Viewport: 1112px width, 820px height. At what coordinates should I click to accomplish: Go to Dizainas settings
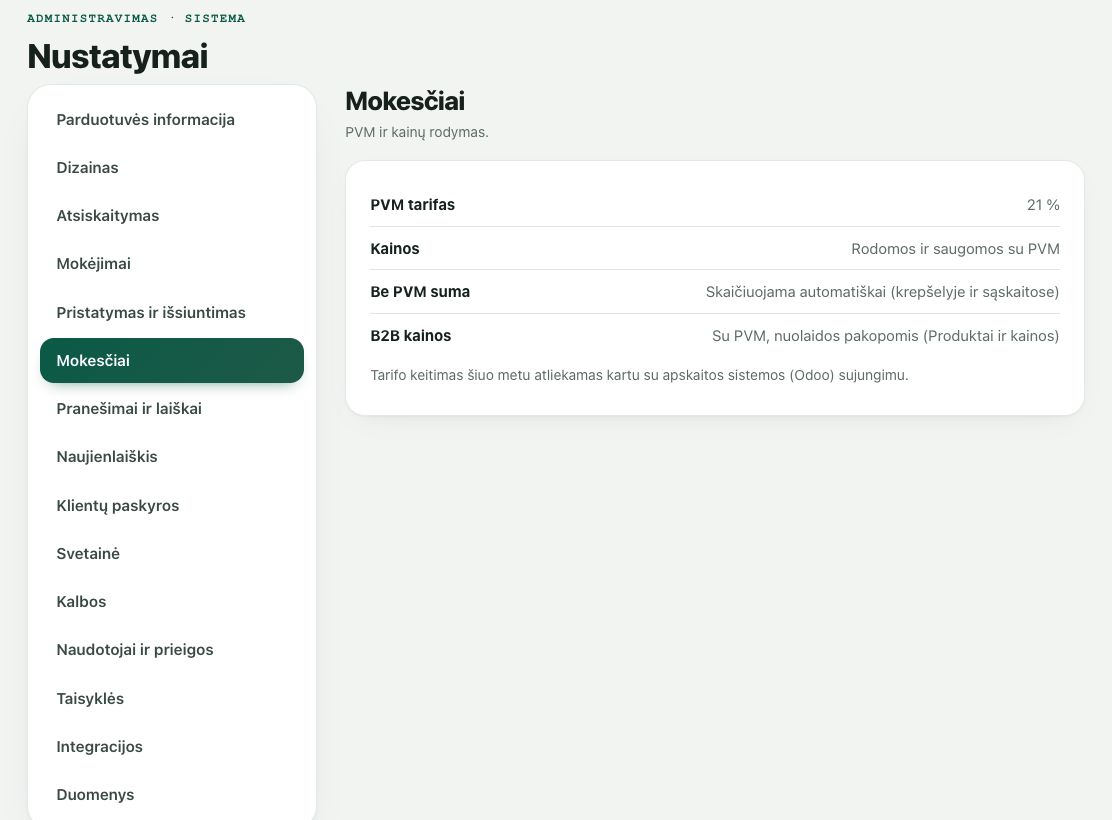(x=172, y=168)
